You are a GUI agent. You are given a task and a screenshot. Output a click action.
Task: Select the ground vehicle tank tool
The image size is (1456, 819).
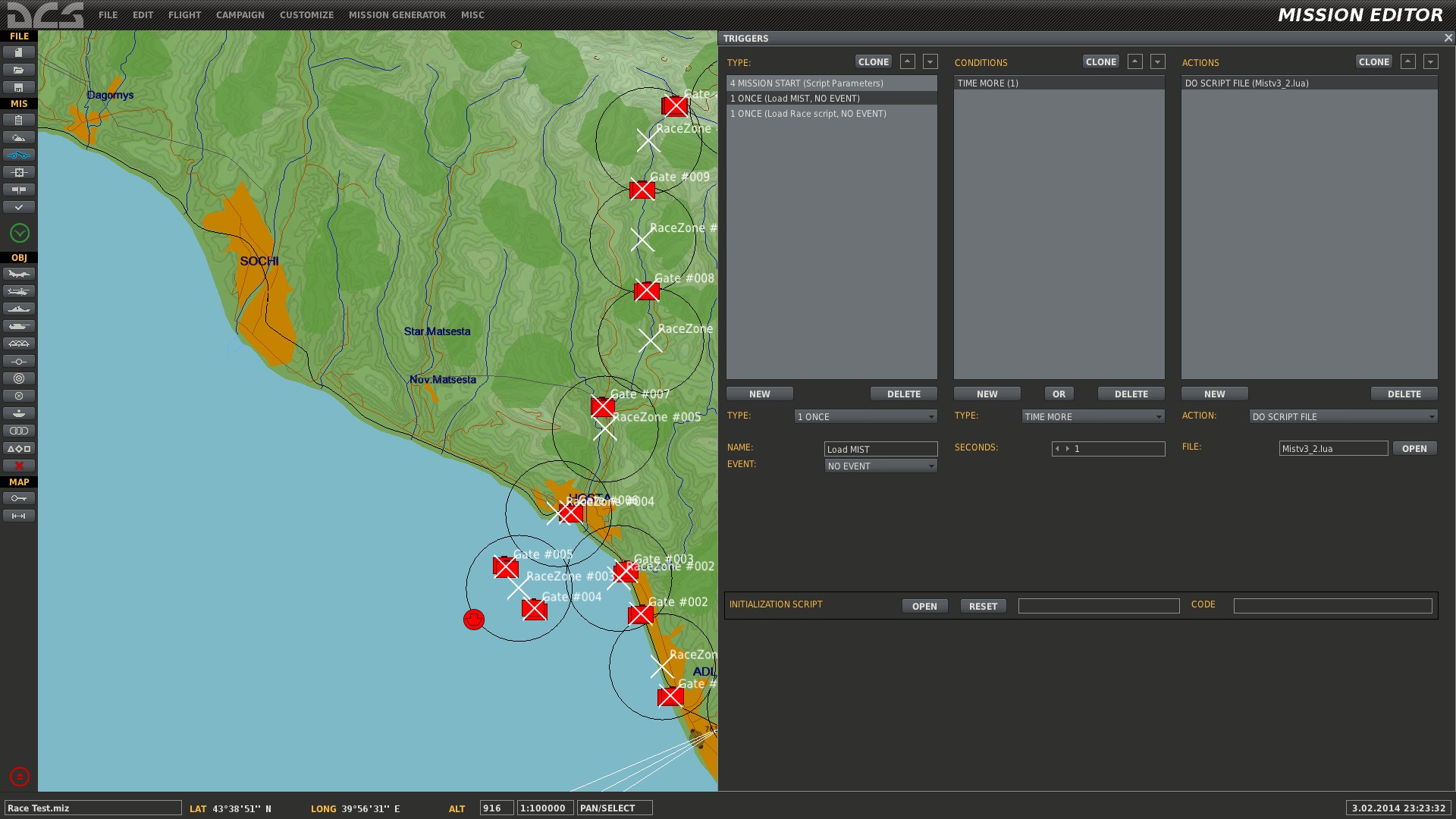point(19,326)
